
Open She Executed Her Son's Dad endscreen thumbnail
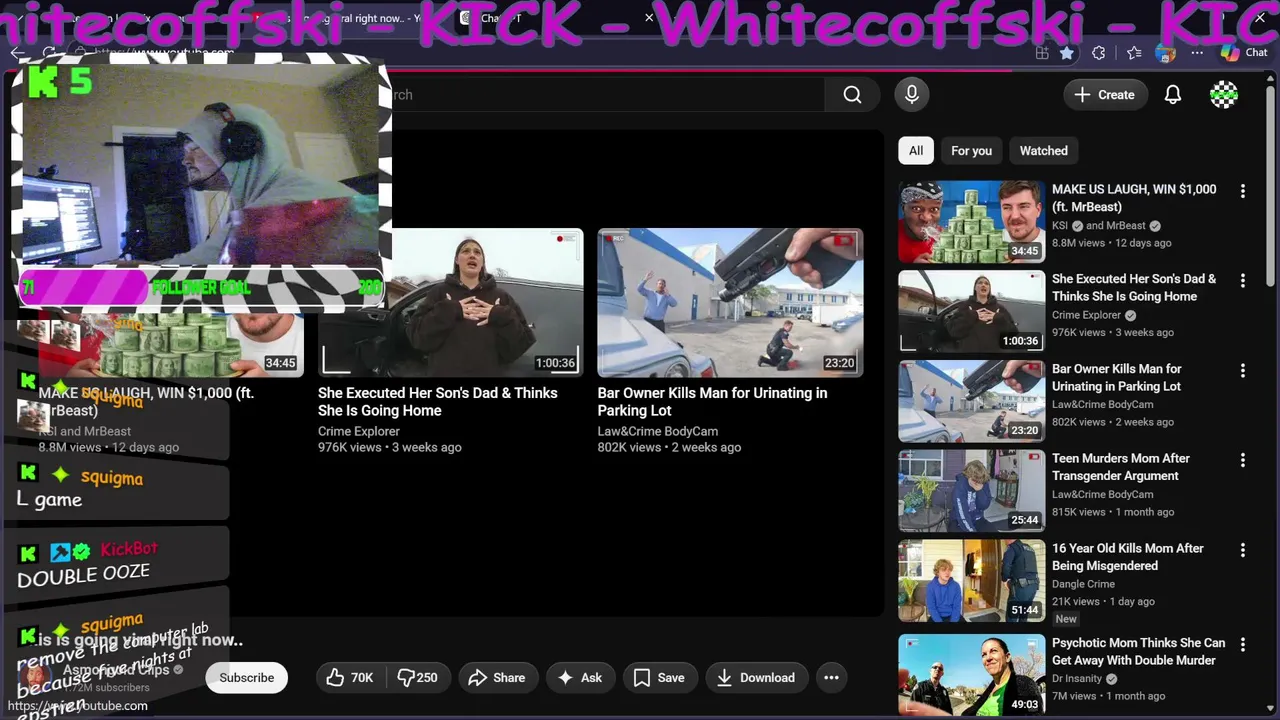point(450,303)
